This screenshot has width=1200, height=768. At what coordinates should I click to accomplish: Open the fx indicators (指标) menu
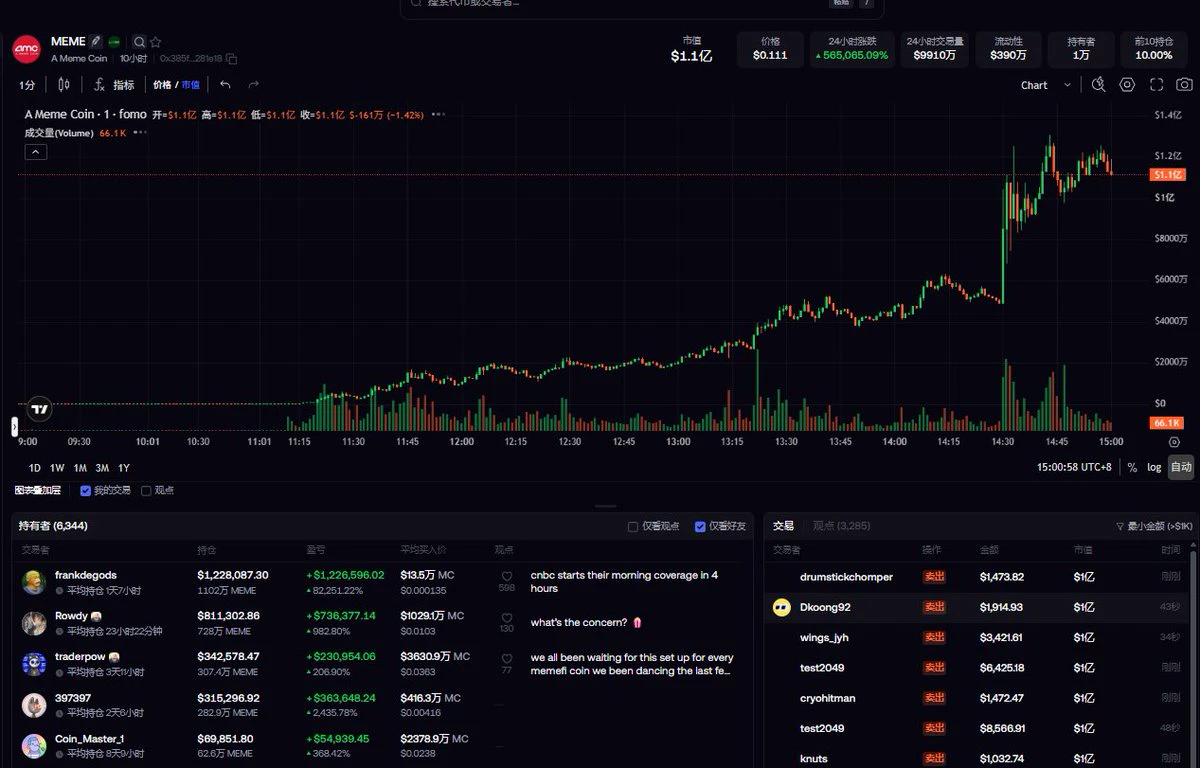[x=114, y=85]
